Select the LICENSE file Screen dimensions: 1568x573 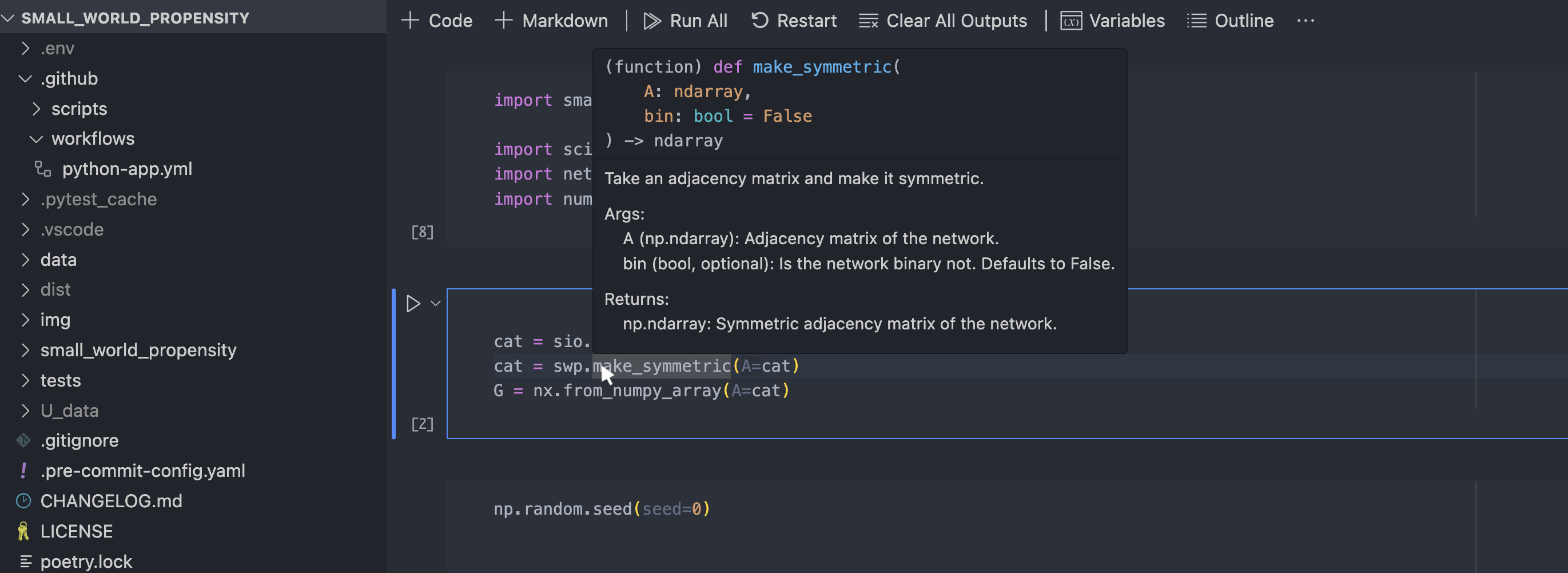click(76, 531)
